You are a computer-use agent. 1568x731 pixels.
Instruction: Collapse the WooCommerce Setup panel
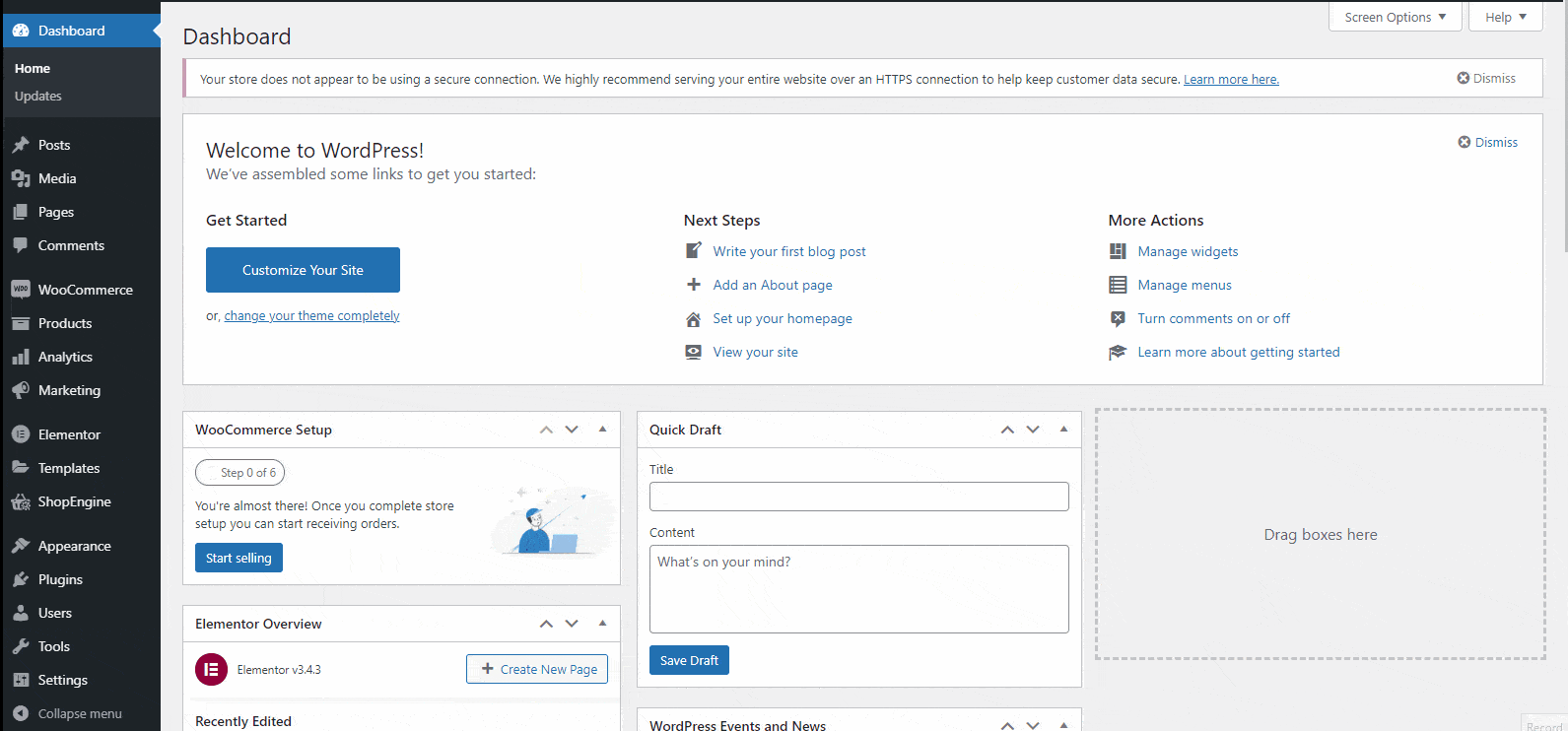(602, 430)
